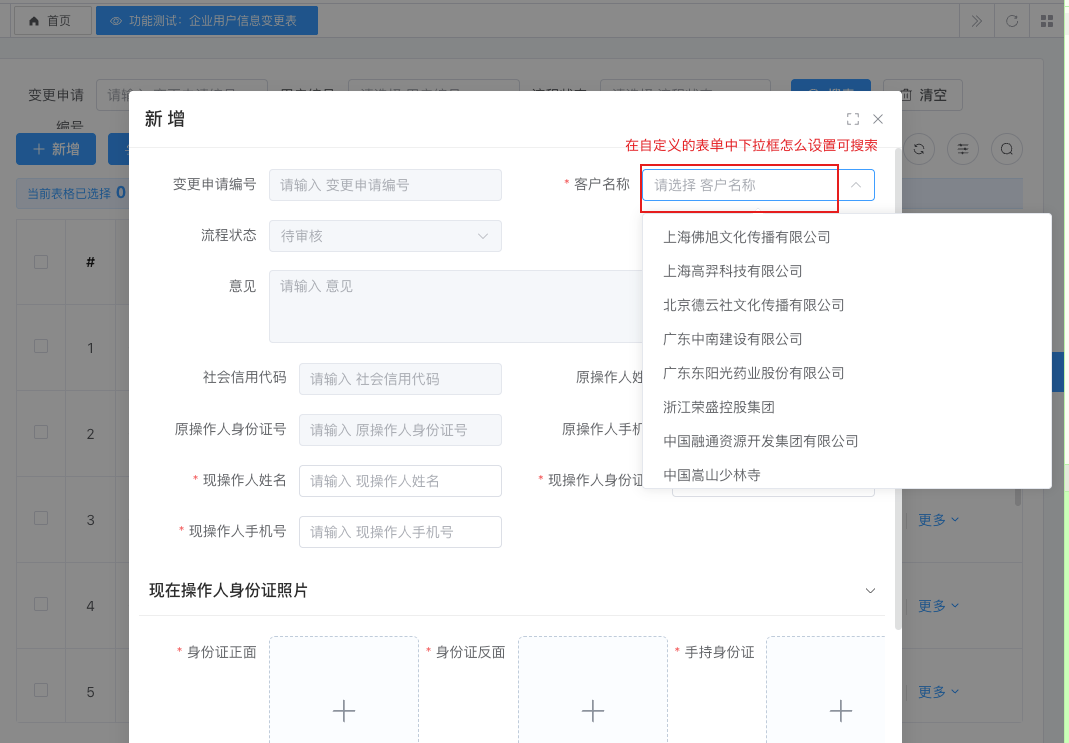Collapse the 客户名称 dropdown using its arrow

856,185
